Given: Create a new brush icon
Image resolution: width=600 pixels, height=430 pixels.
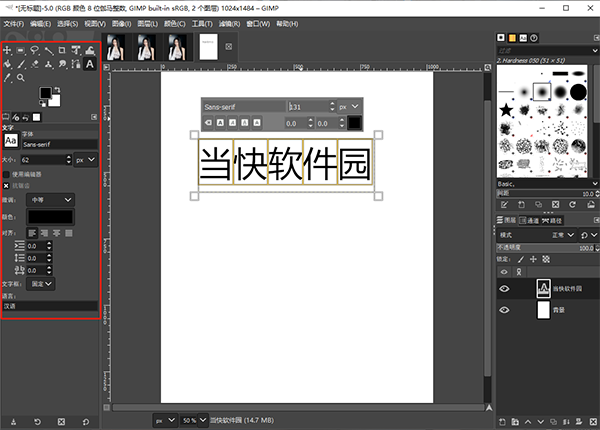Looking at the screenshot, I should 521,205.
